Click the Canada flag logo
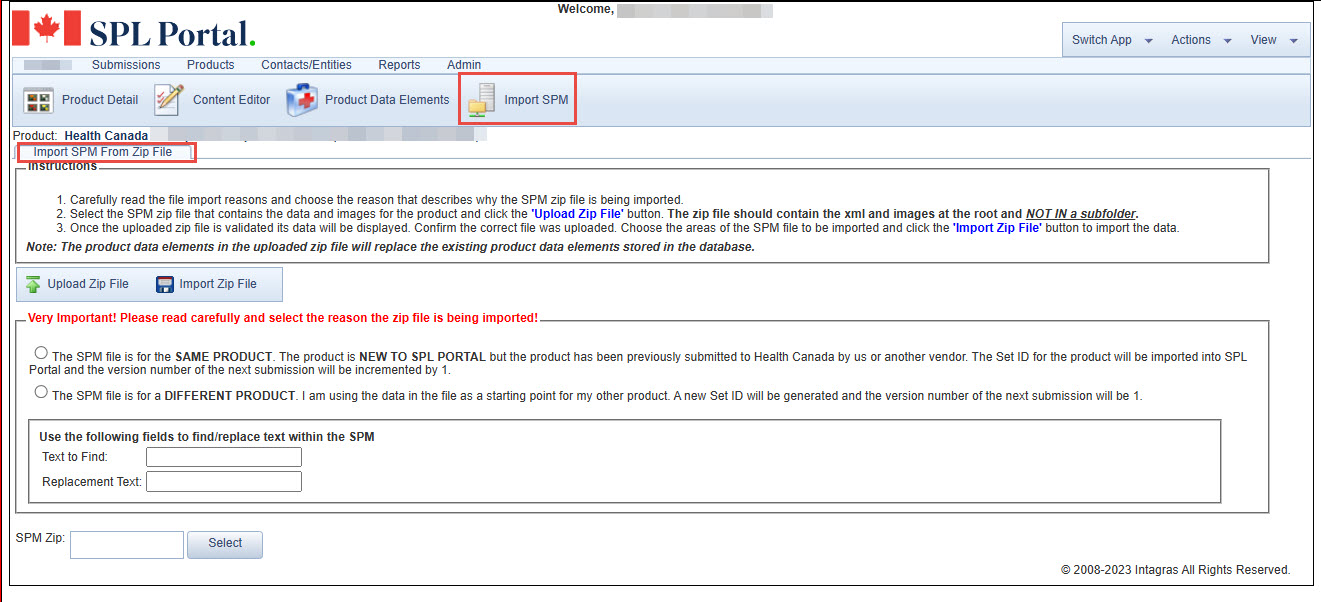 (47, 29)
